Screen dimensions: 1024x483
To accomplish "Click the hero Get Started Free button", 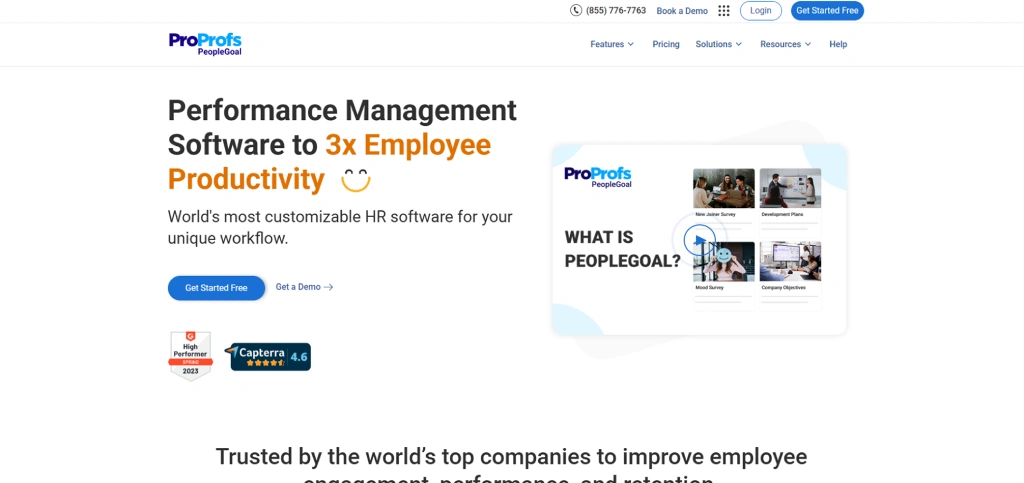I will 216,288.
